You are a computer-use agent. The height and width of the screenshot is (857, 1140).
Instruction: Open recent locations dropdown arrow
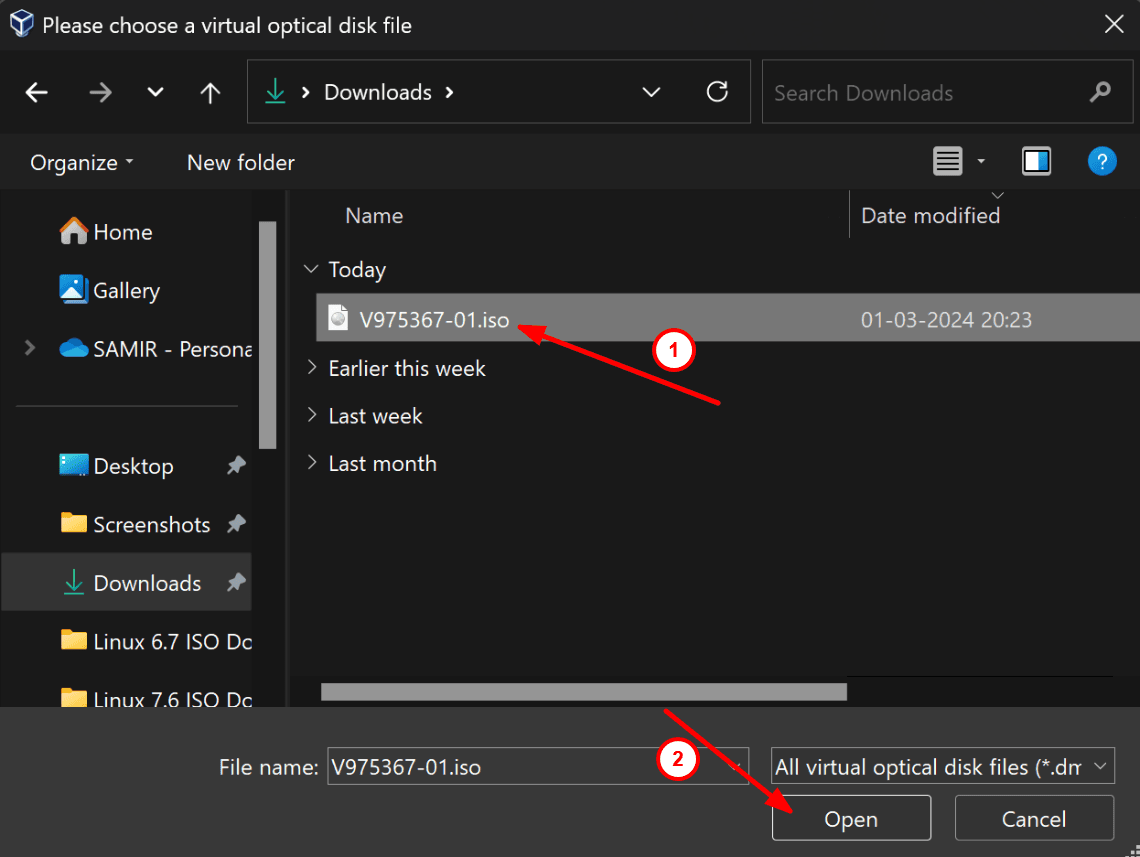pos(155,92)
